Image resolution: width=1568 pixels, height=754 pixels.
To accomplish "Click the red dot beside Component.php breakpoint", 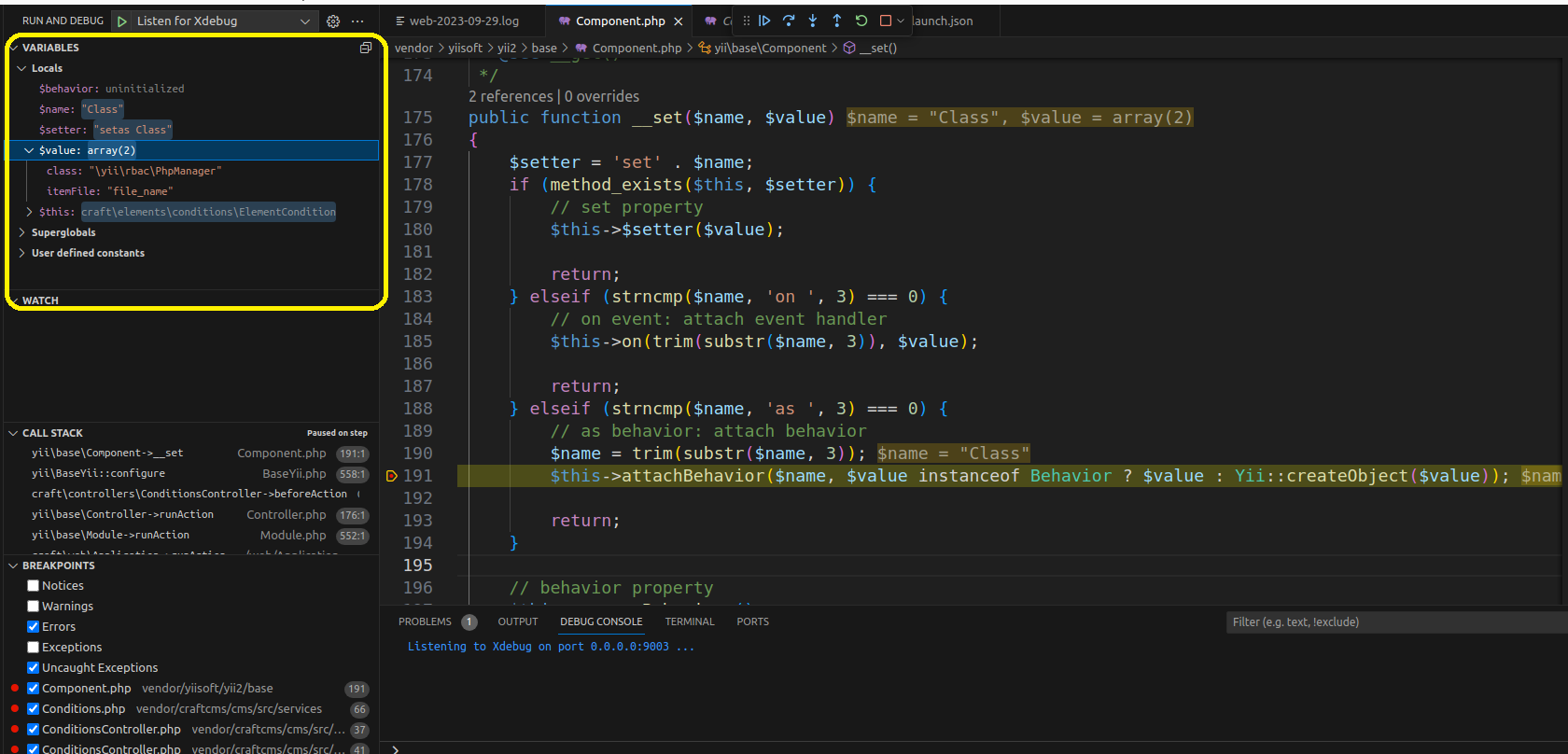I will point(14,688).
